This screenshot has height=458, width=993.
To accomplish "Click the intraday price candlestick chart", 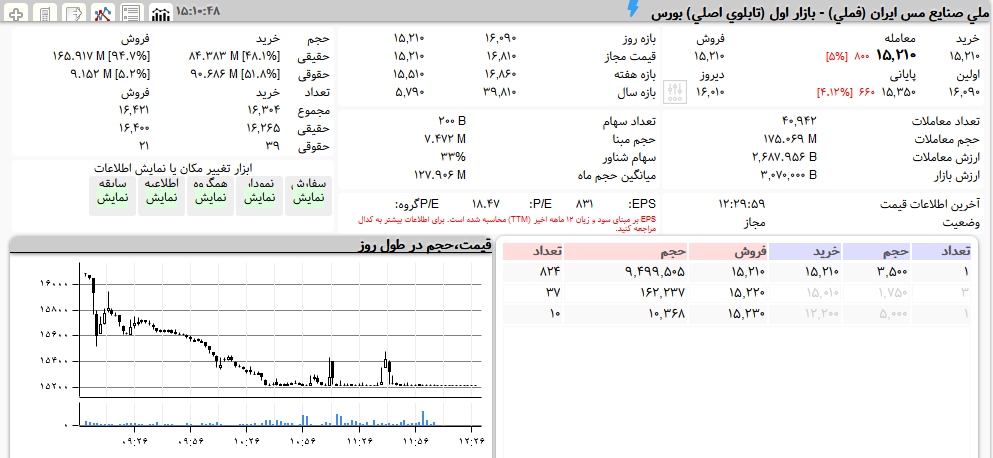I will coord(281,329).
